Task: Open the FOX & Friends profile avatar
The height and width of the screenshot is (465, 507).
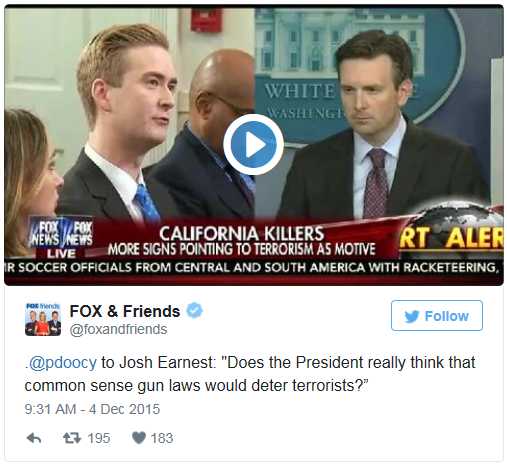Action: point(43,319)
